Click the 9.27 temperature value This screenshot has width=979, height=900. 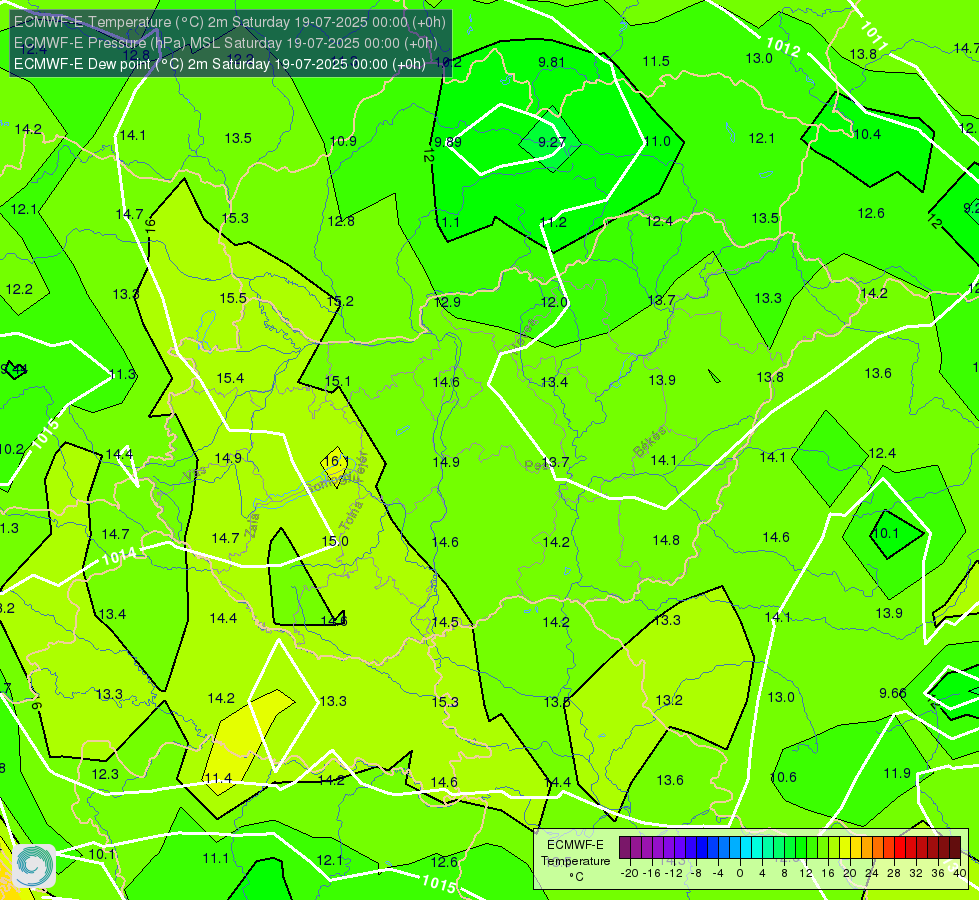click(552, 142)
